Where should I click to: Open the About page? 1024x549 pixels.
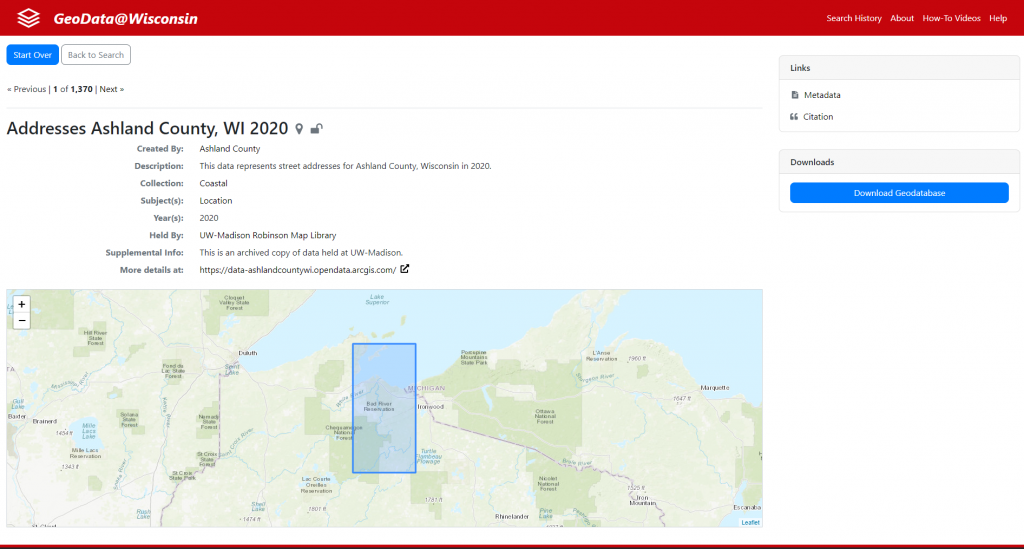click(x=902, y=18)
